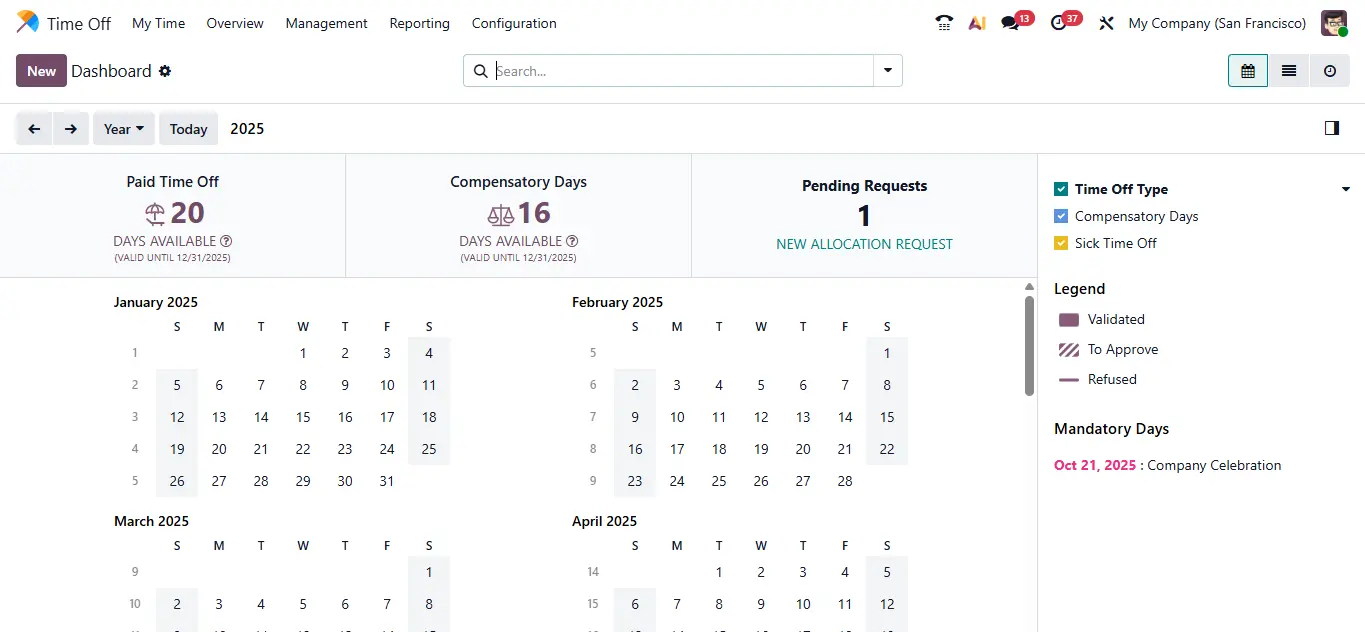Click the January 2025 month heading
Screen dimensions: 1365x632
(156, 302)
